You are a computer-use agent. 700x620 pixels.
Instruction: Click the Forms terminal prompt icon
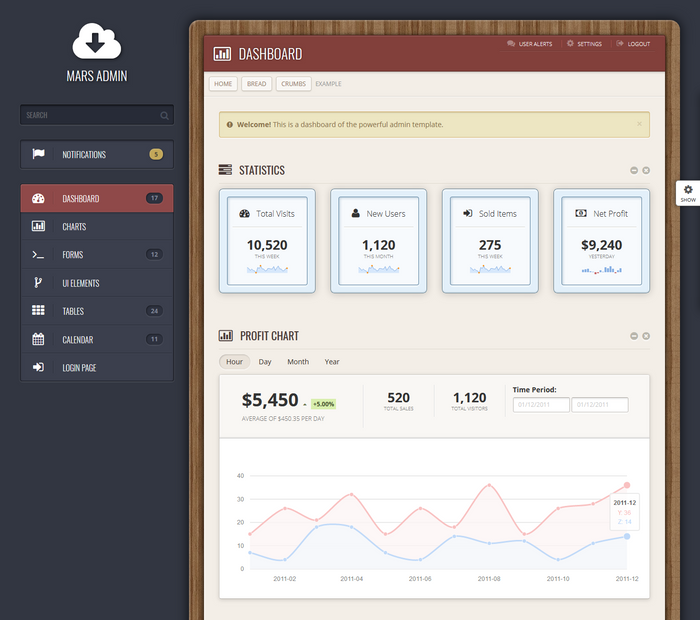(38, 254)
